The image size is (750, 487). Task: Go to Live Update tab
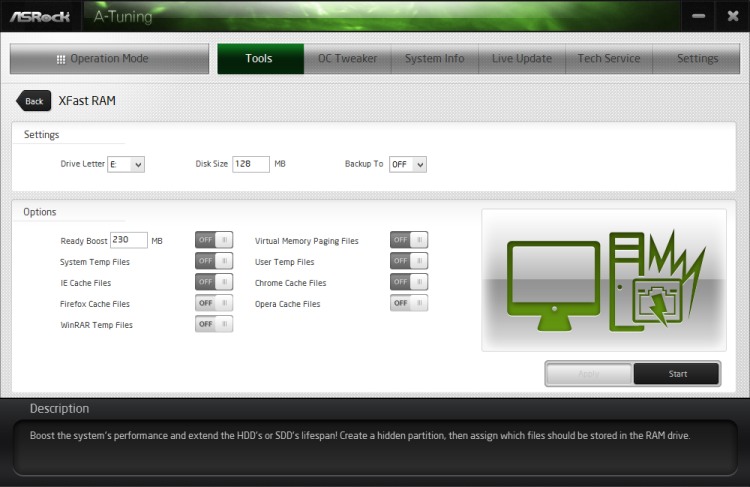(521, 59)
